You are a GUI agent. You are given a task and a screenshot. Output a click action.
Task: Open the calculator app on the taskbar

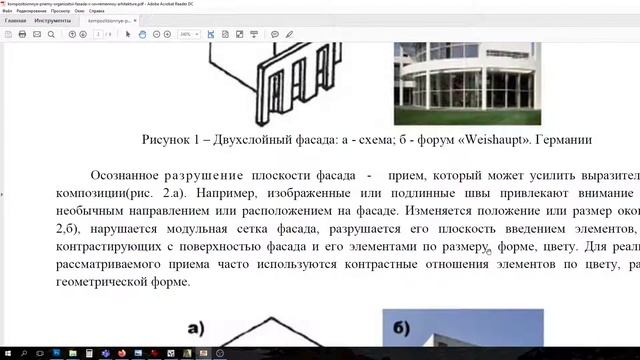[89, 353]
